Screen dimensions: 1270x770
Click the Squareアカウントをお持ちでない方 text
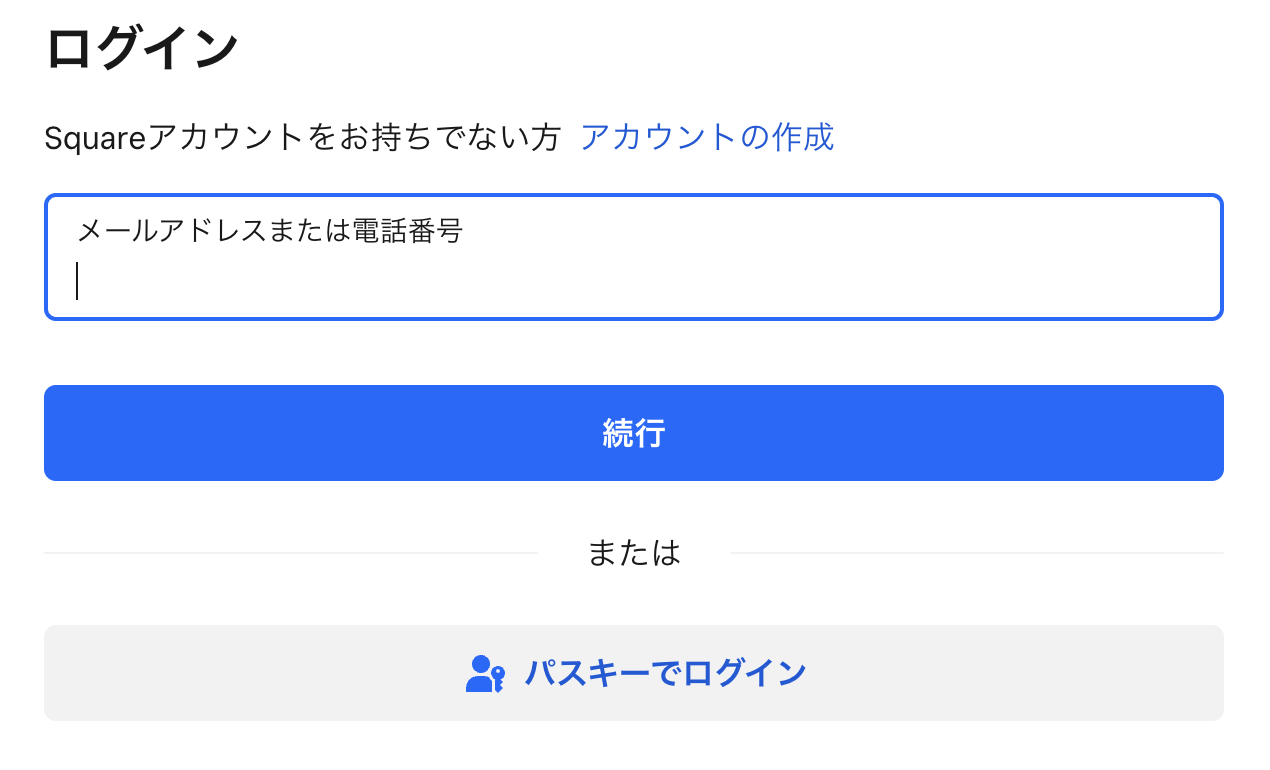click(302, 137)
